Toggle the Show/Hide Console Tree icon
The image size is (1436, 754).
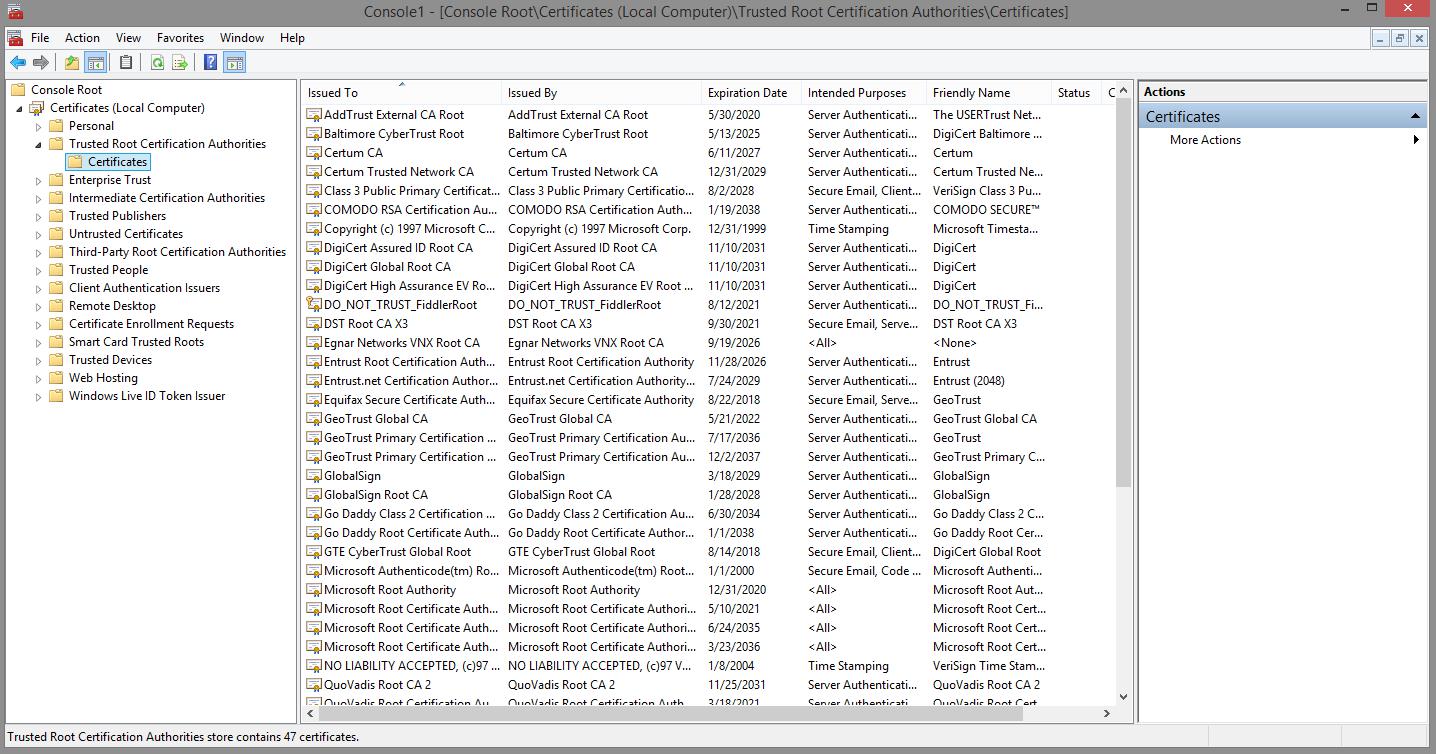coord(96,62)
